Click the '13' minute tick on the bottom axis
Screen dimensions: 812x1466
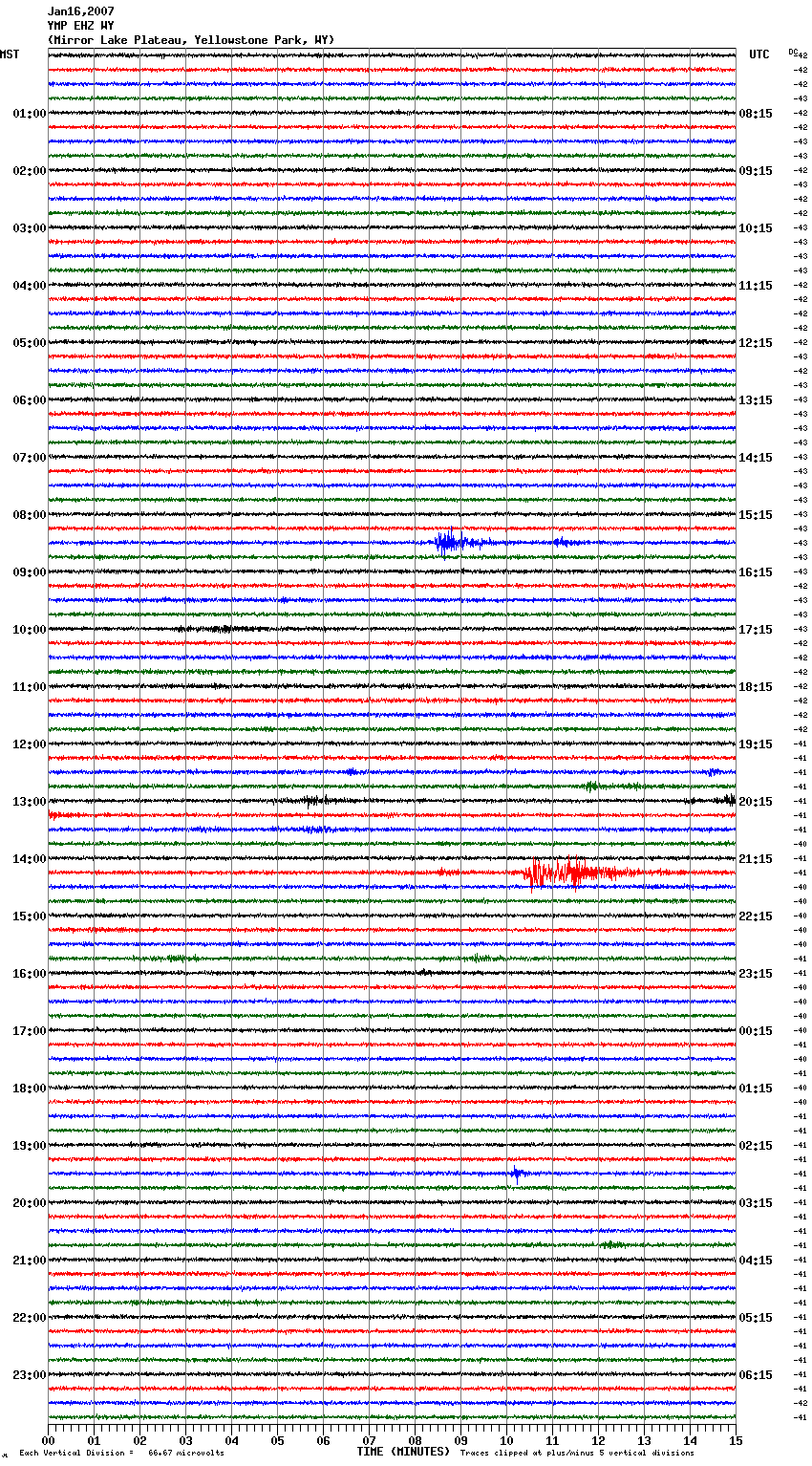[644, 1441]
